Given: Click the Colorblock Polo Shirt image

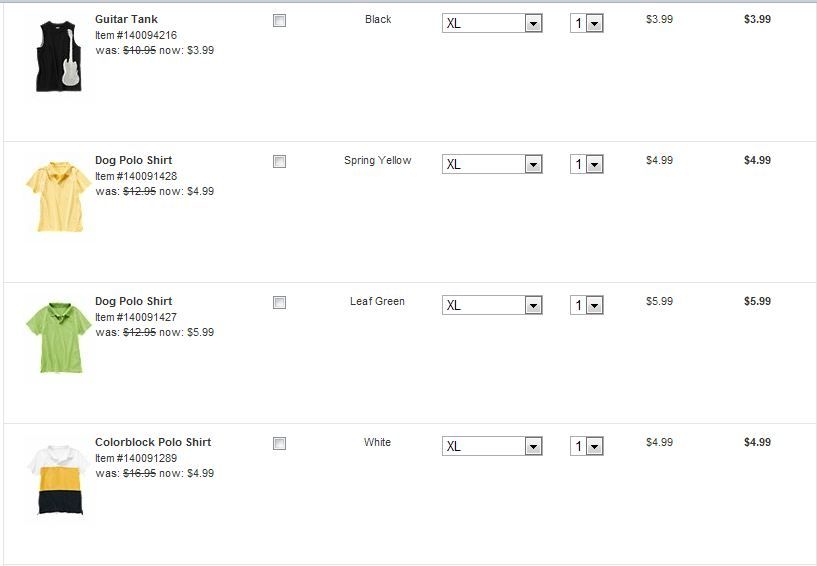Looking at the screenshot, I should coord(57,479).
